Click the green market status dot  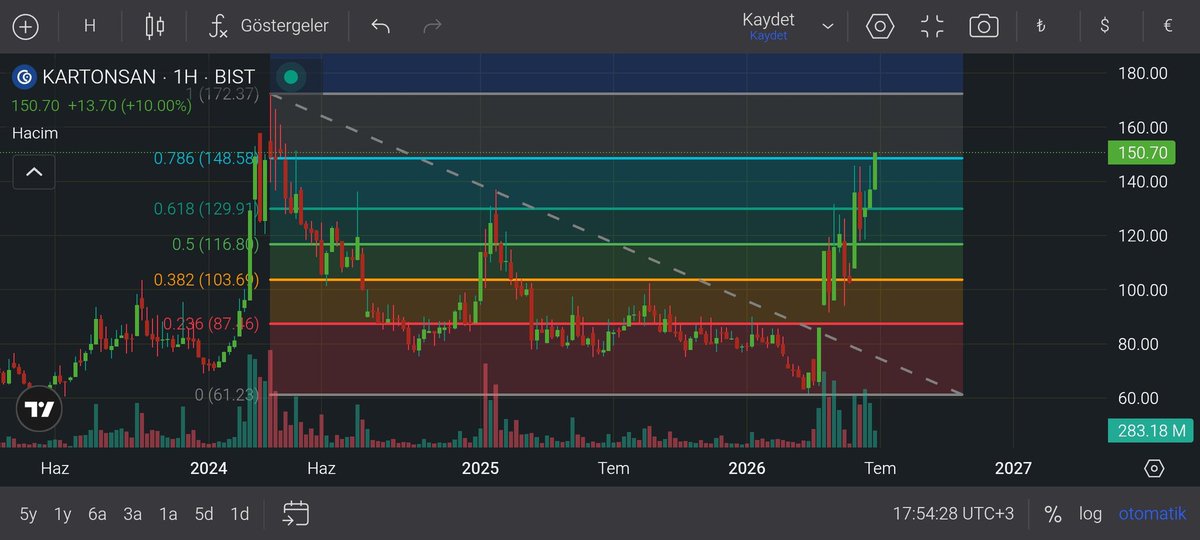click(x=290, y=76)
